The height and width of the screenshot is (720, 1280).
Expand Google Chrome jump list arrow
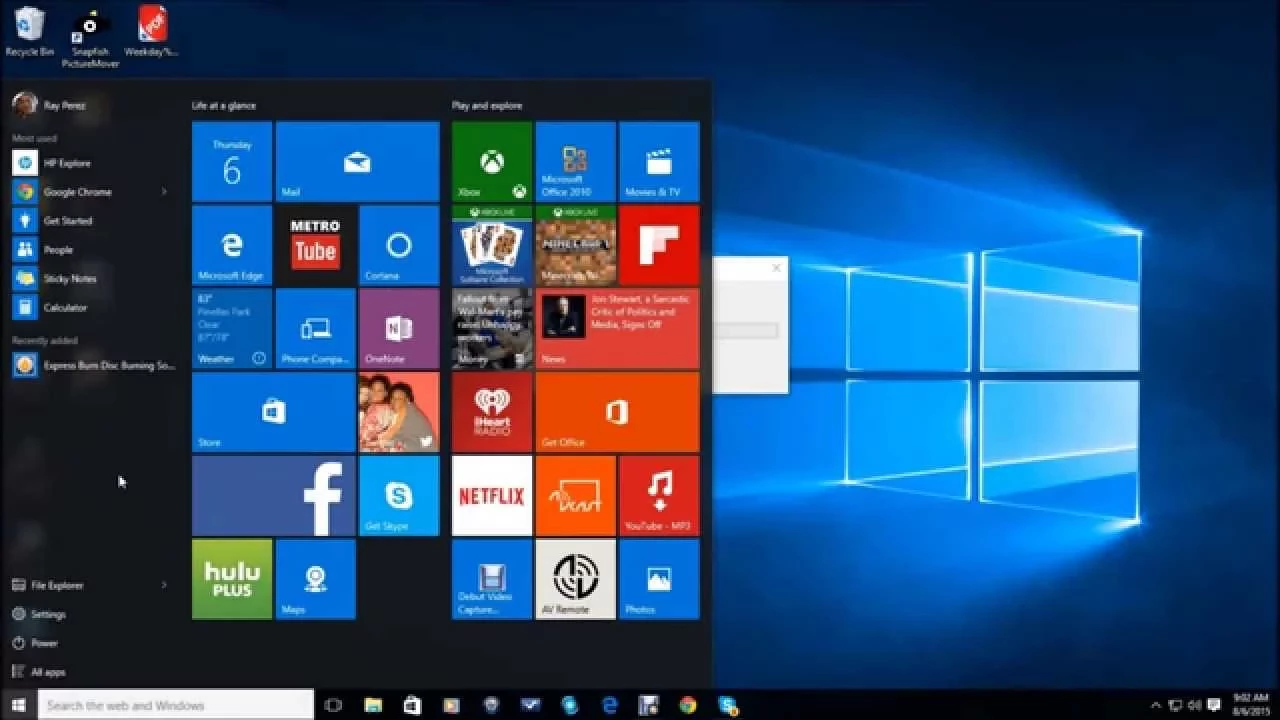(164, 192)
